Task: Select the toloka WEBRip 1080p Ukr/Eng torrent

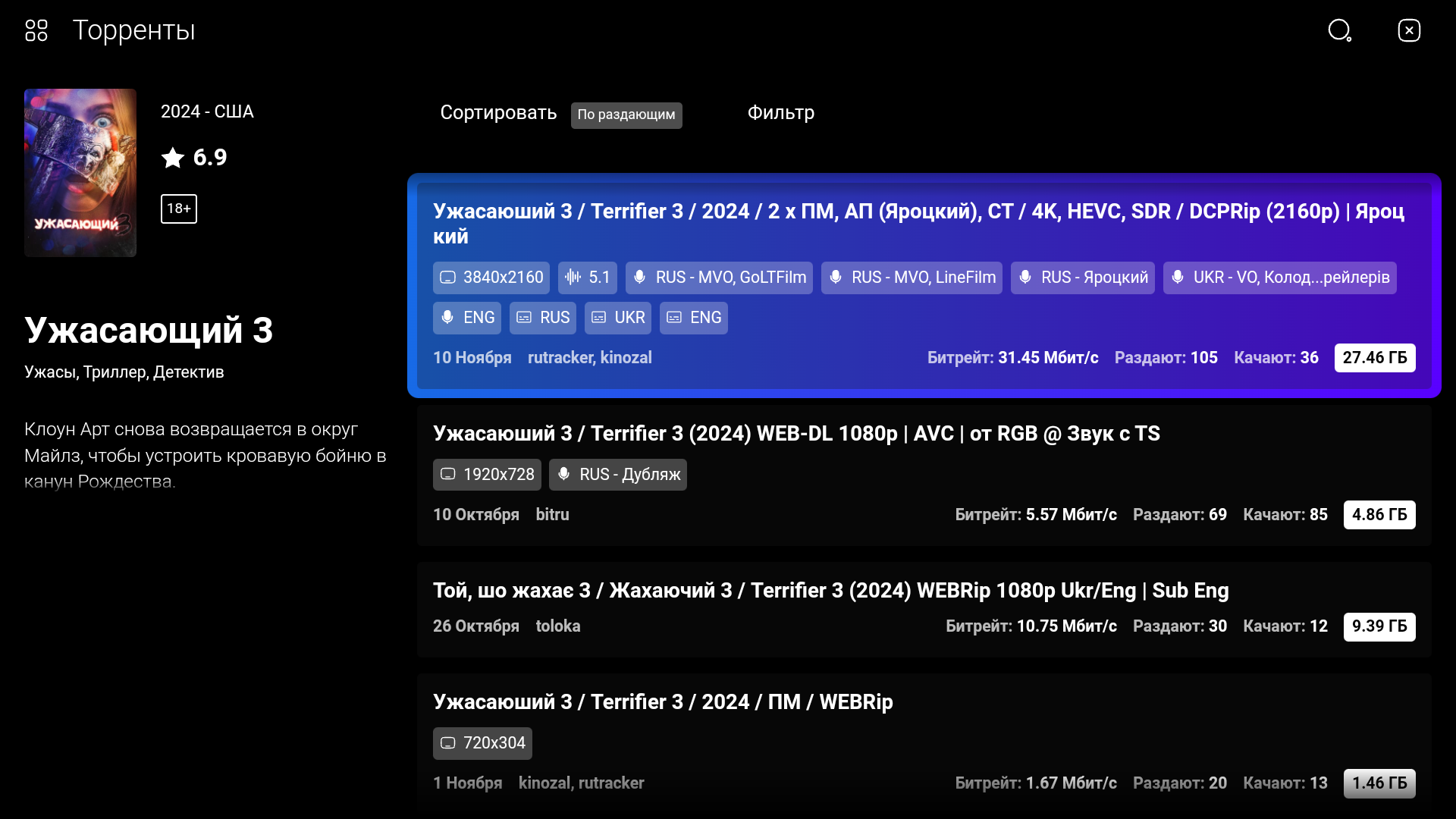Action: 830,591
